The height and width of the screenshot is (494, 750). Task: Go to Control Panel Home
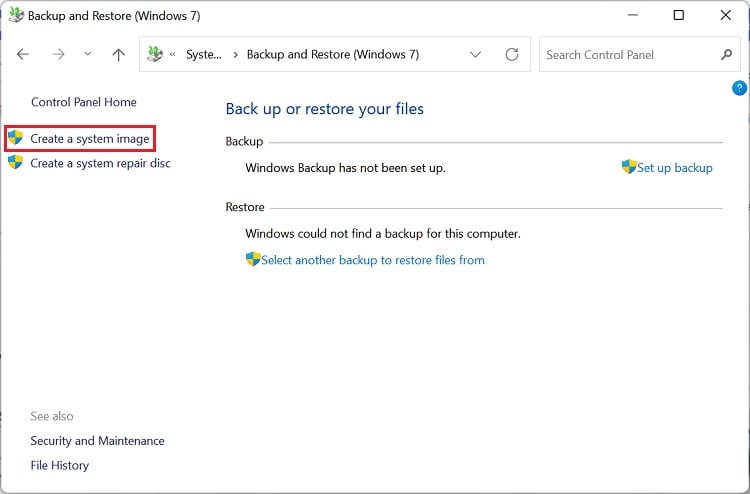click(x=84, y=102)
